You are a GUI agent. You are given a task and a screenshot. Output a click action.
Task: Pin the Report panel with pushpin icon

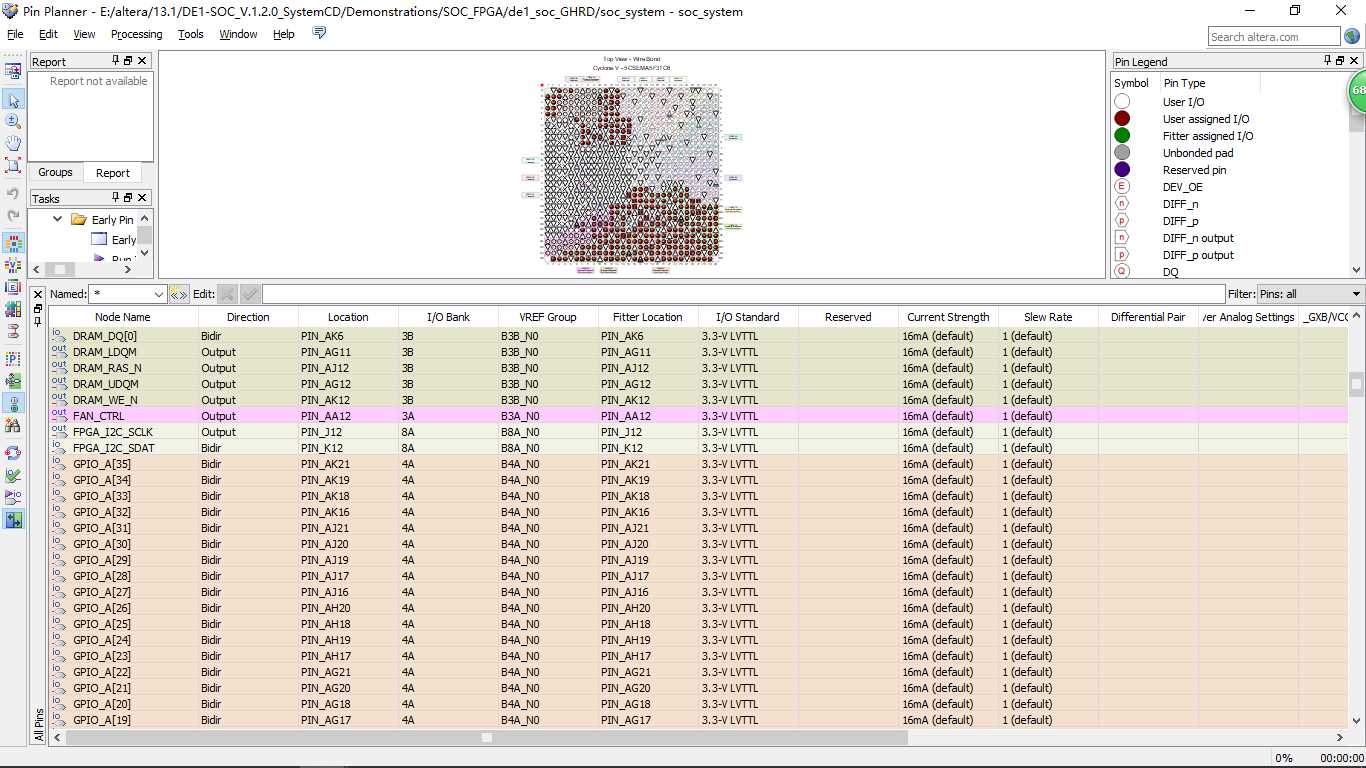click(116, 61)
